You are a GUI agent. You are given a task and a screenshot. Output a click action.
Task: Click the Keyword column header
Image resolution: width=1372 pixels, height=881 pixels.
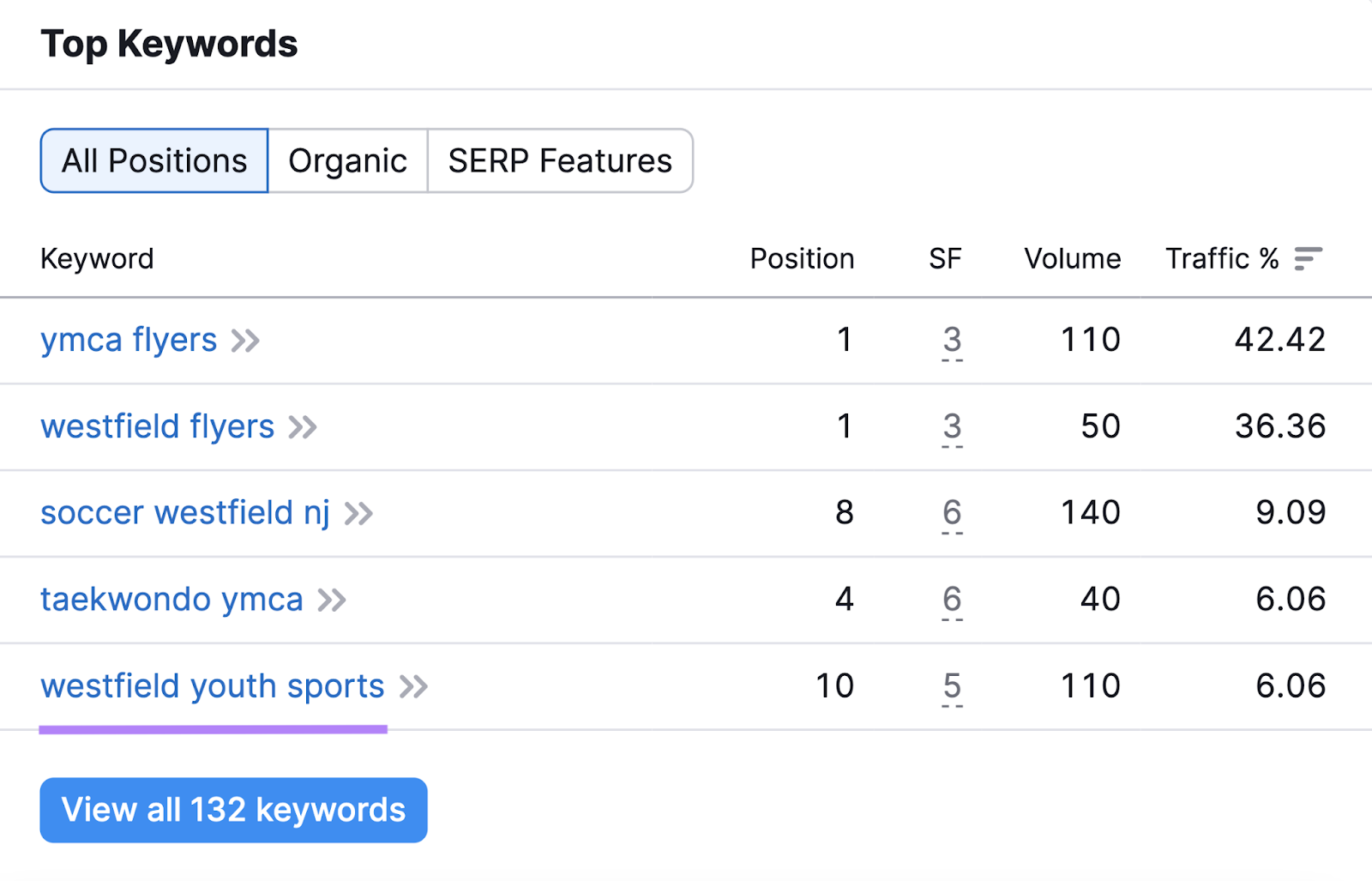97,258
